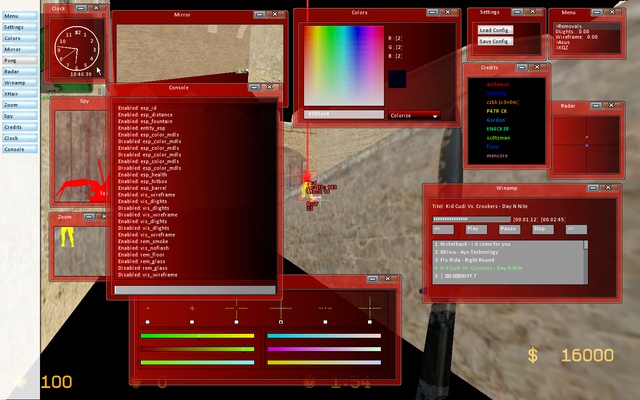Pick a color in the rainbow gradient picker
Image resolution: width=640 pixels, height=400 pixels.
pyautogui.click(x=344, y=65)
